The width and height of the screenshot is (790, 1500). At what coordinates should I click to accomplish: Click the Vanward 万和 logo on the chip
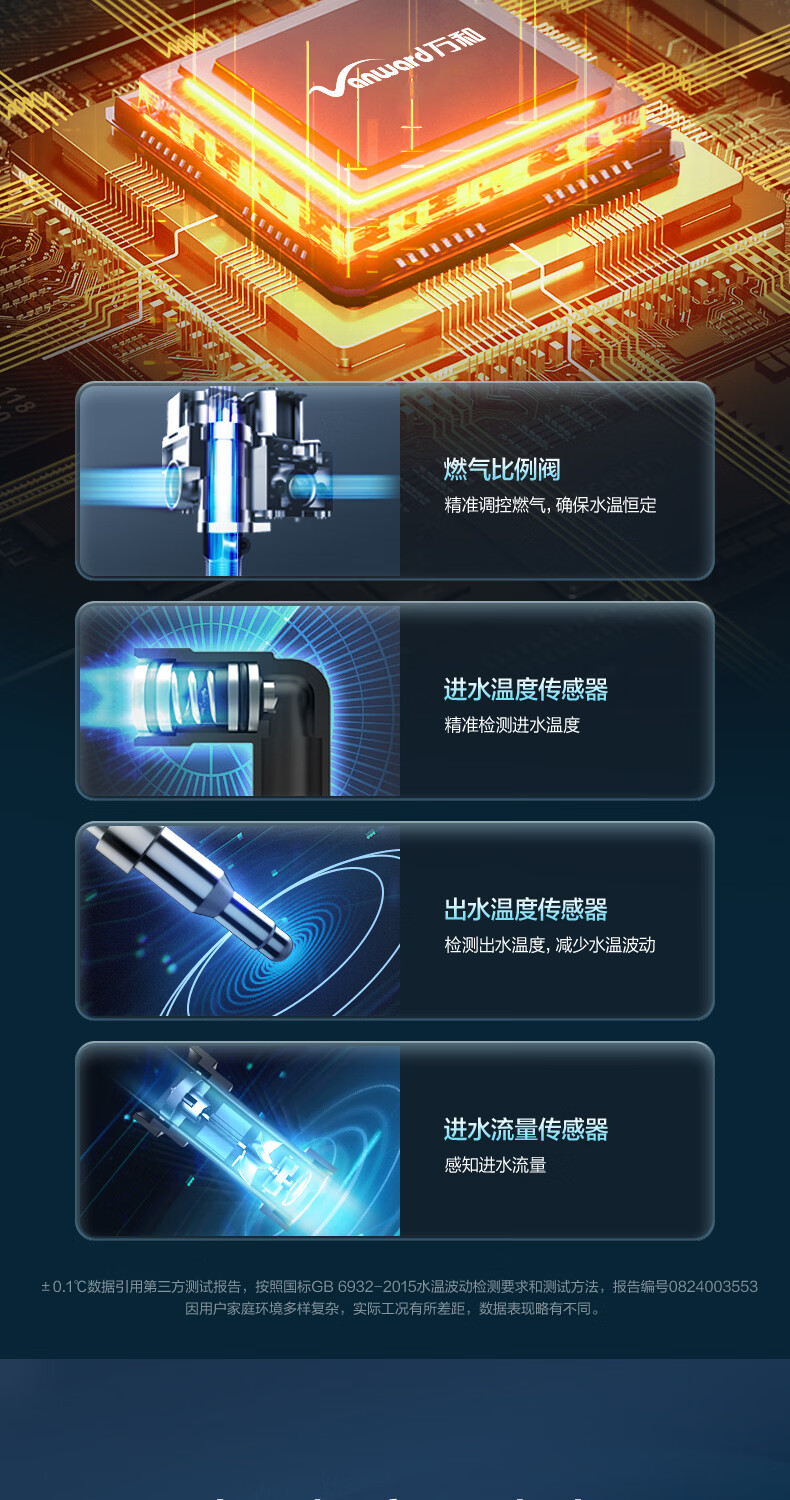coord(397,64)
